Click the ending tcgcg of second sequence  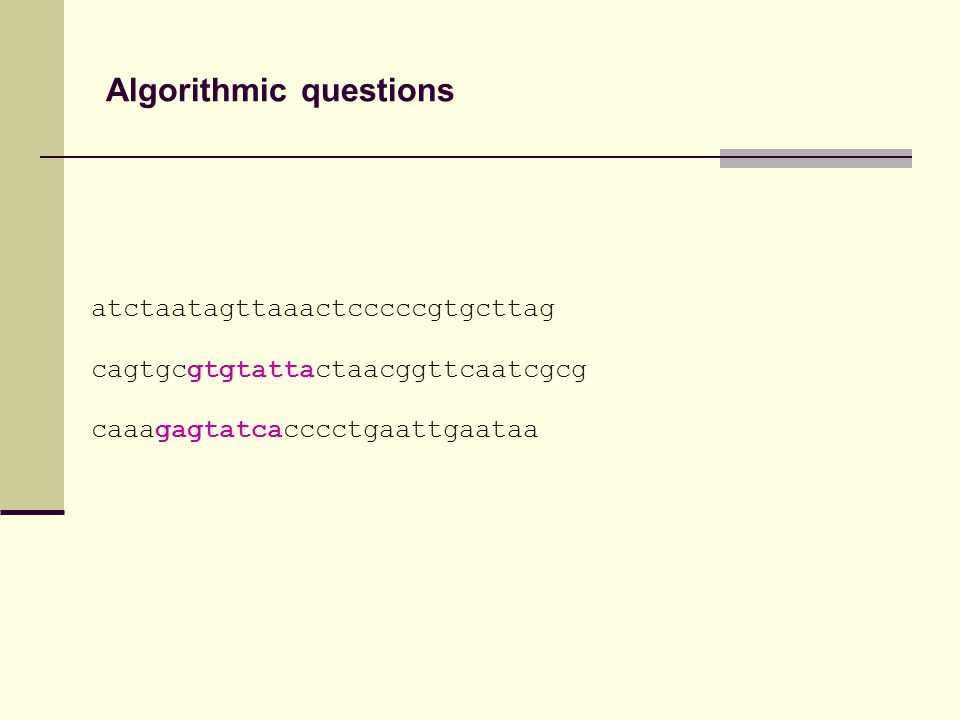point(547,370)
